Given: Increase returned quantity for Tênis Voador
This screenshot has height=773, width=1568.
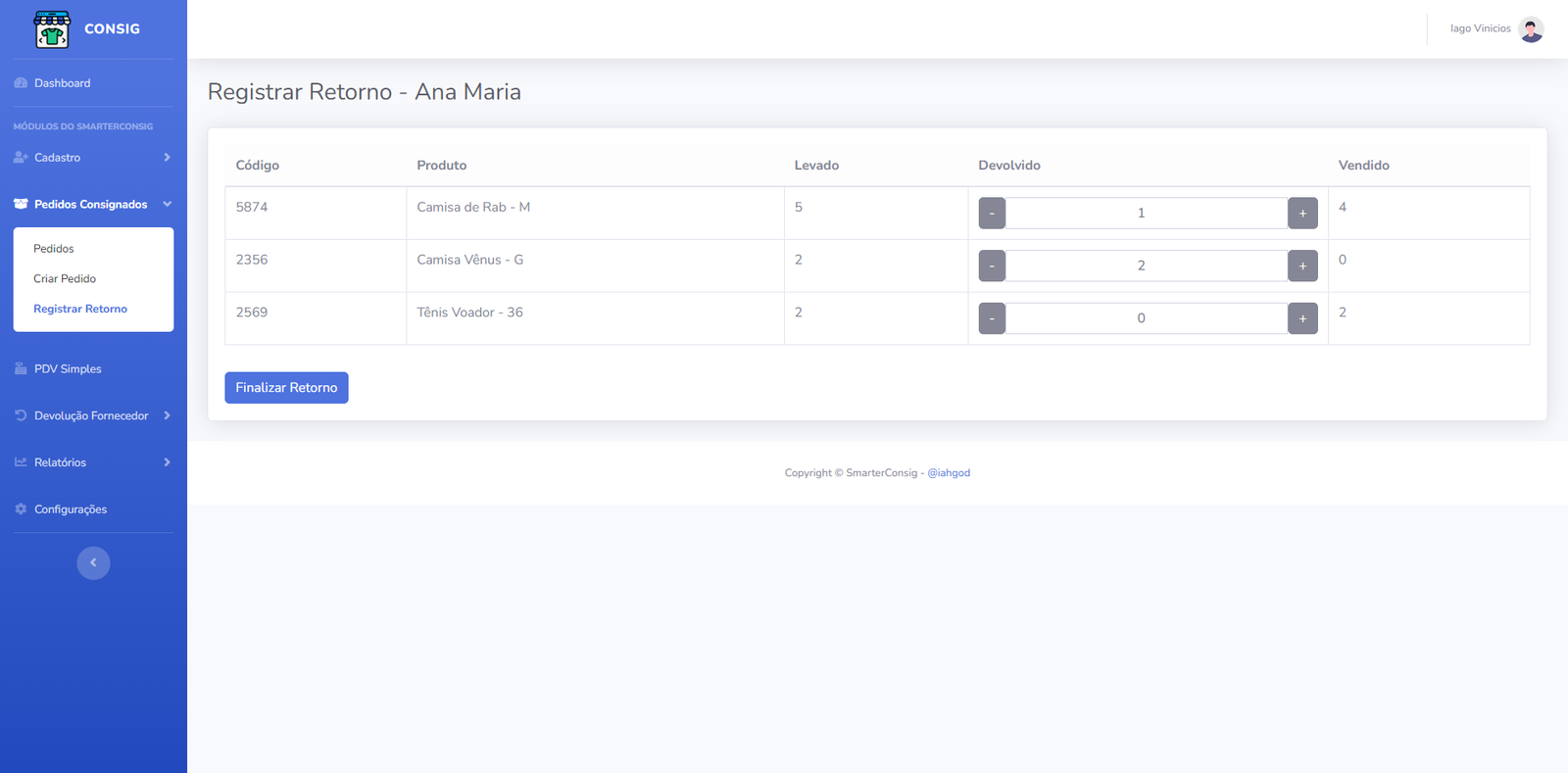Looking at the screenshot, I should click(1302, 318).
